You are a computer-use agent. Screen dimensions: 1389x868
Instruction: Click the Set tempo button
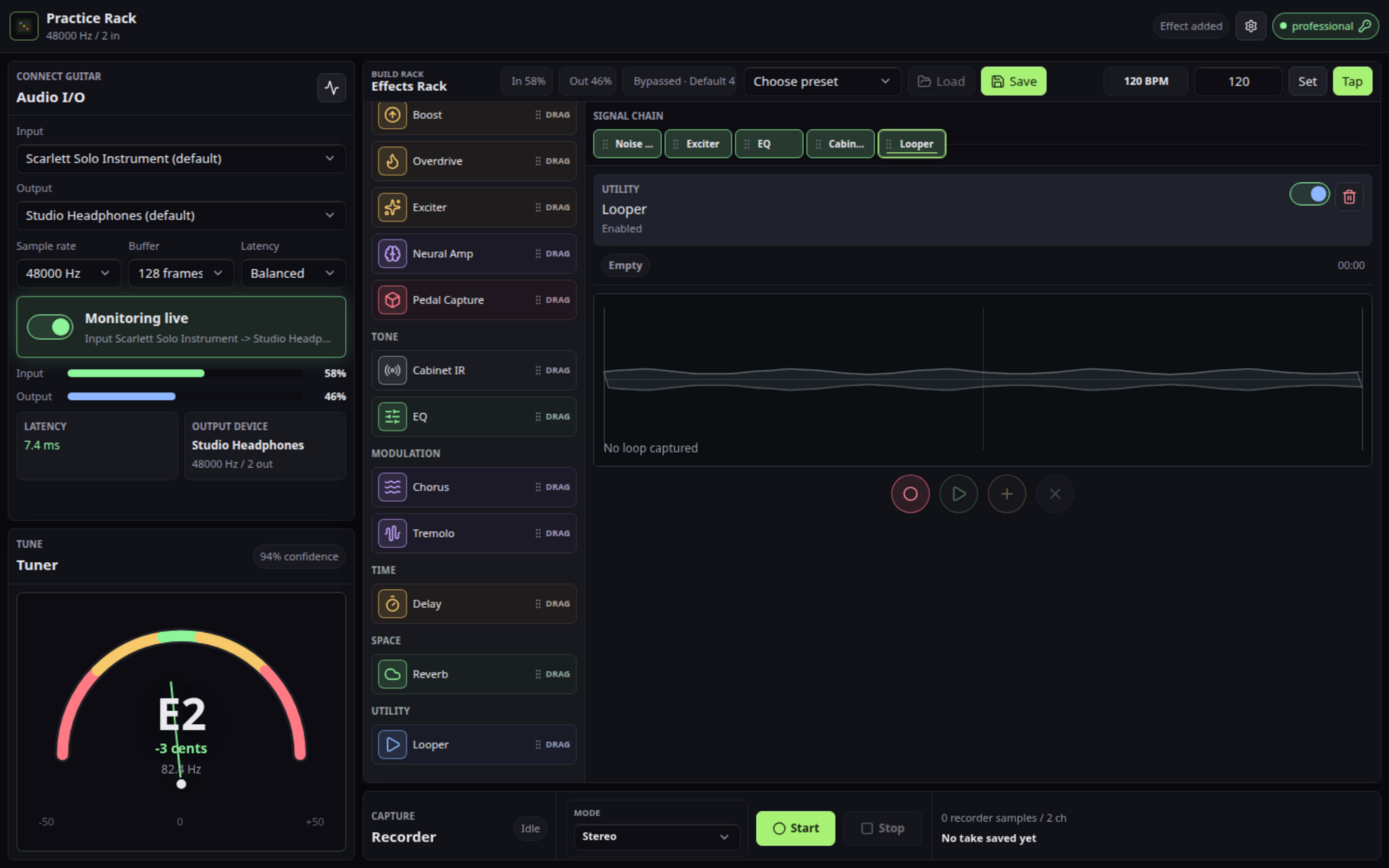[1307, 81]
